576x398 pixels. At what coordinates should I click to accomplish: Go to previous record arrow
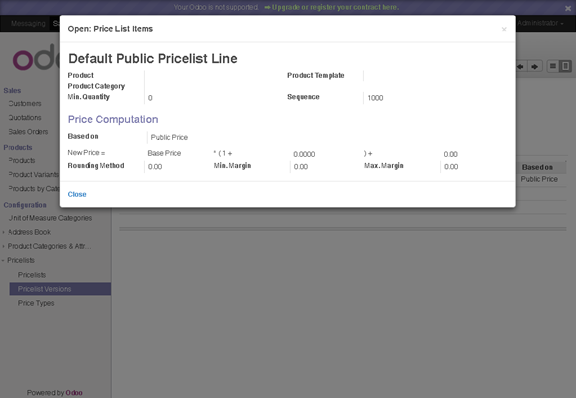coord(521,67)
